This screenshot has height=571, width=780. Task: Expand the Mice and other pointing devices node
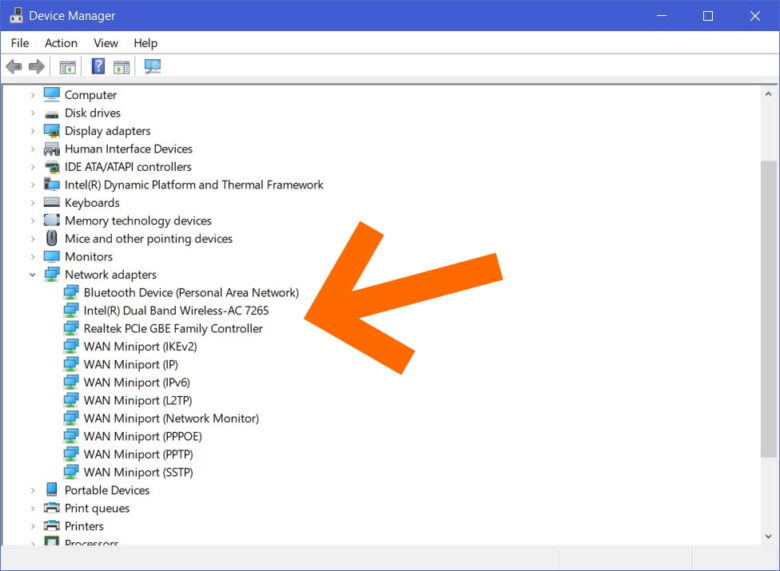[x=33, y=239]
